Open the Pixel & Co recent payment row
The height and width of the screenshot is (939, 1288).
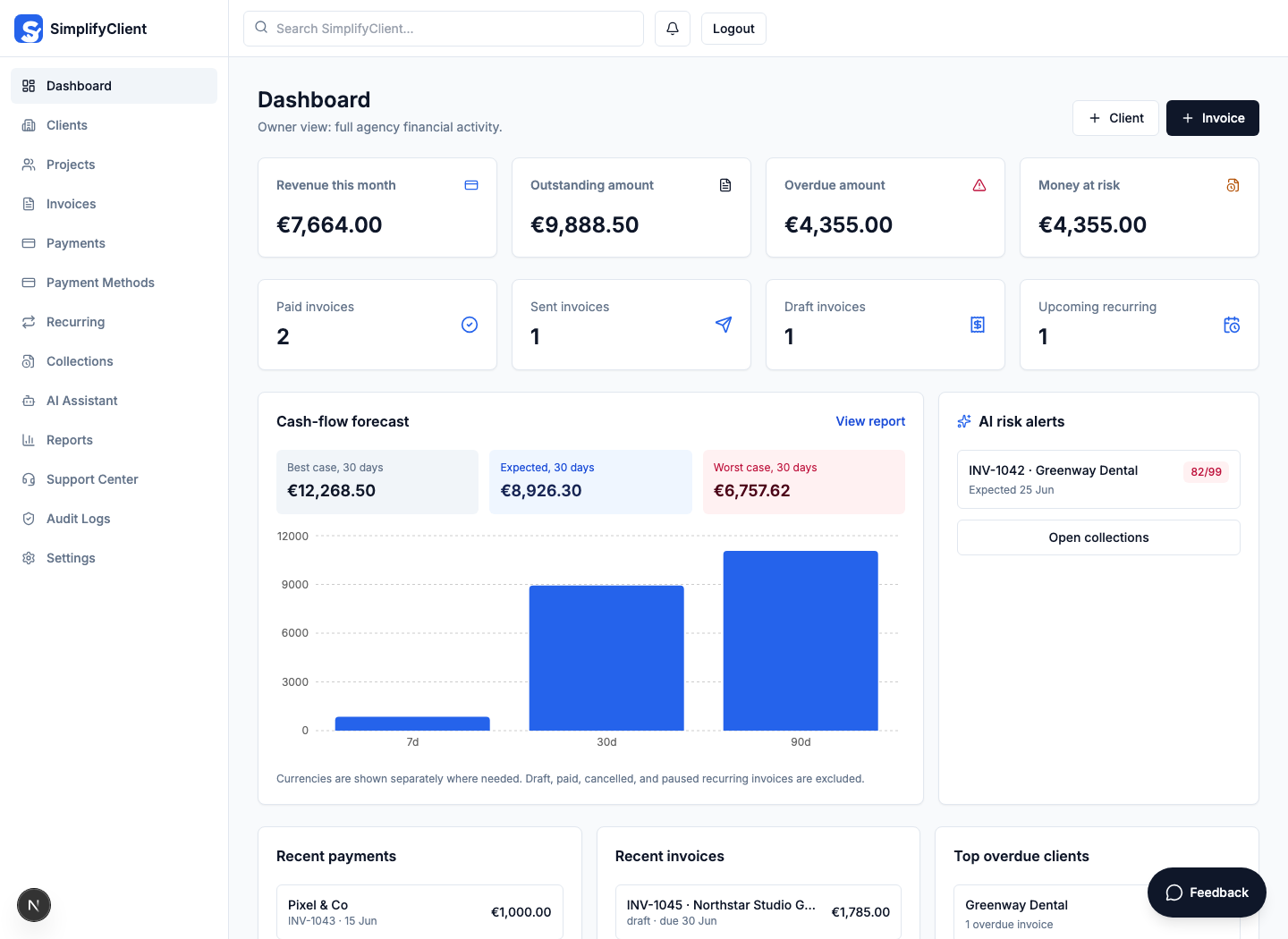pyautogui.click(x=419, y=911)
